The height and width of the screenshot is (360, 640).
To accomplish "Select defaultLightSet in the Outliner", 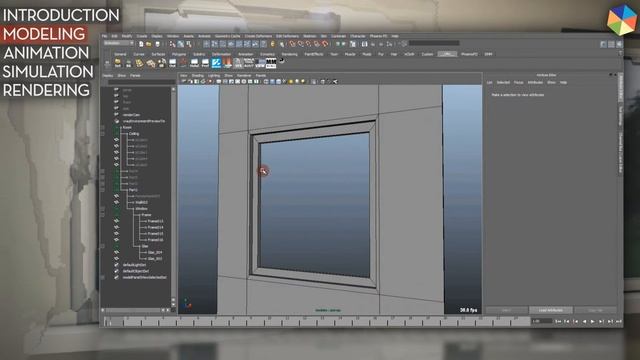I will pos(134,265).
